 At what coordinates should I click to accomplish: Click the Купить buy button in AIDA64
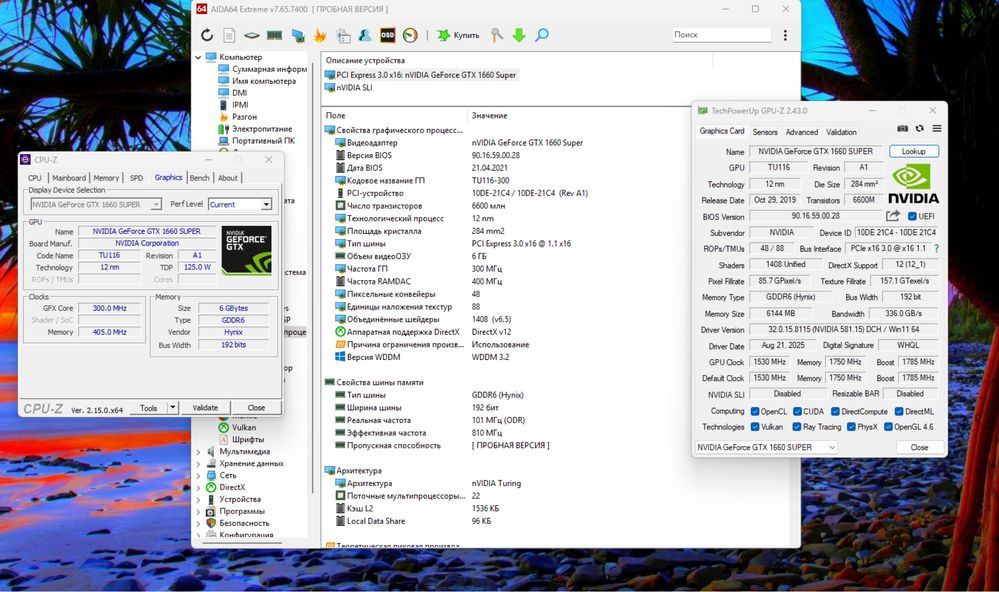[x=459, y=35]
